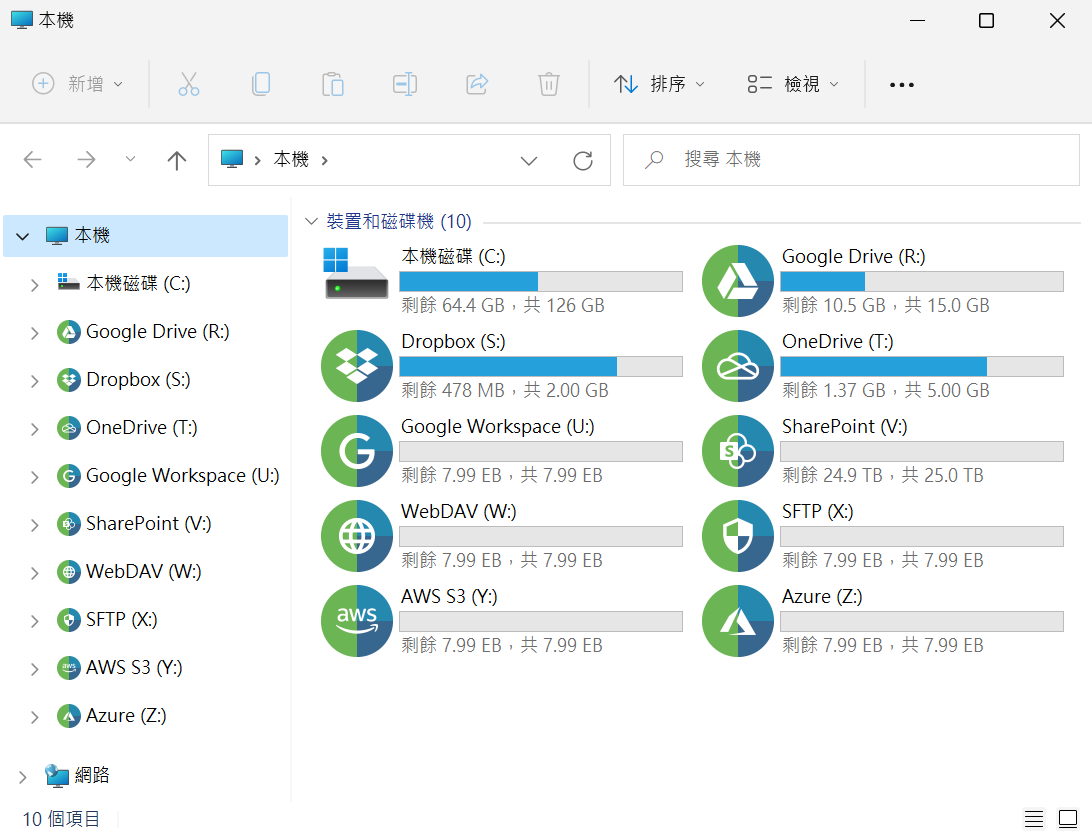Select SFTP (X:) in navigation tree

[x=107, y=620]
